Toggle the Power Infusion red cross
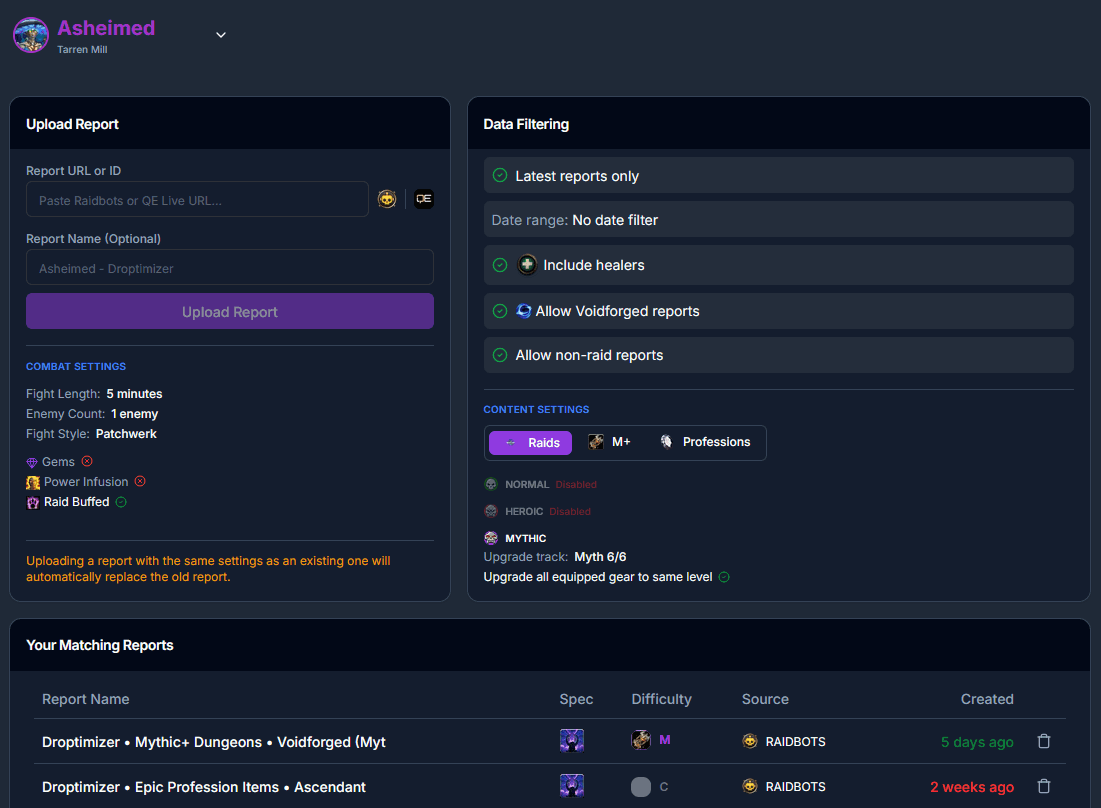1101x808 pixels. [140, 482]
